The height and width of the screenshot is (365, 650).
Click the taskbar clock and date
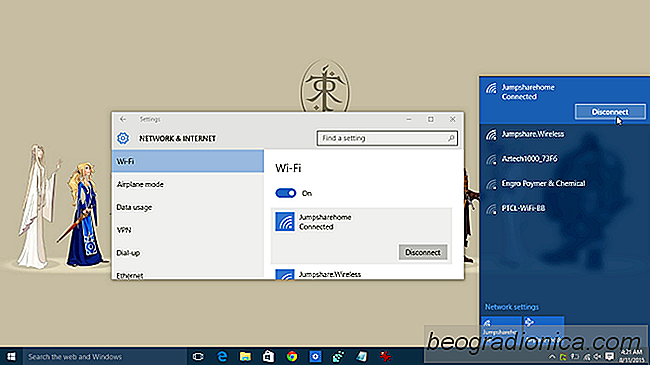(x=631, y=356)
